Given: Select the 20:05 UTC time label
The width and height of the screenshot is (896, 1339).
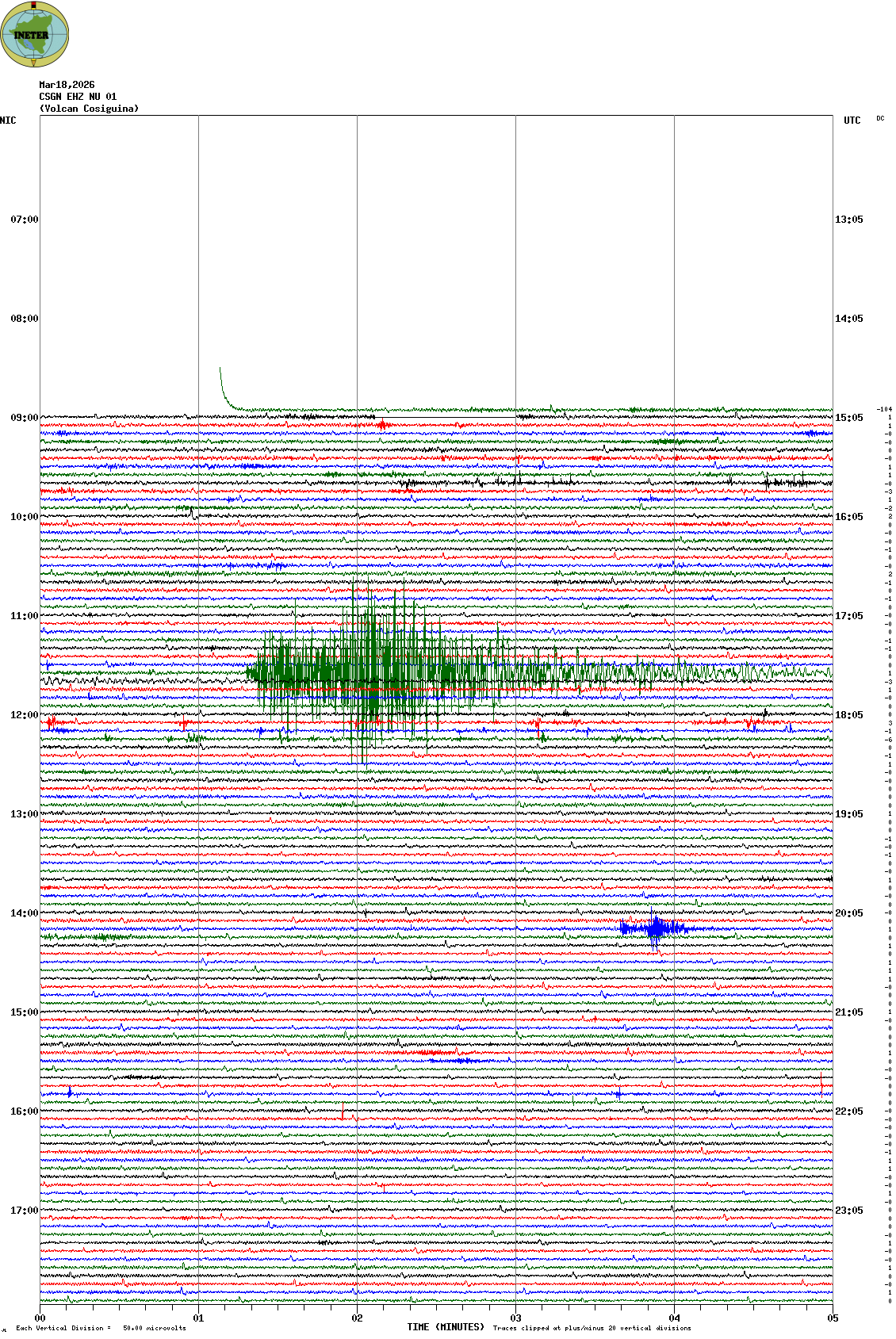Looking at the screenshot, I should pos(848,913).
